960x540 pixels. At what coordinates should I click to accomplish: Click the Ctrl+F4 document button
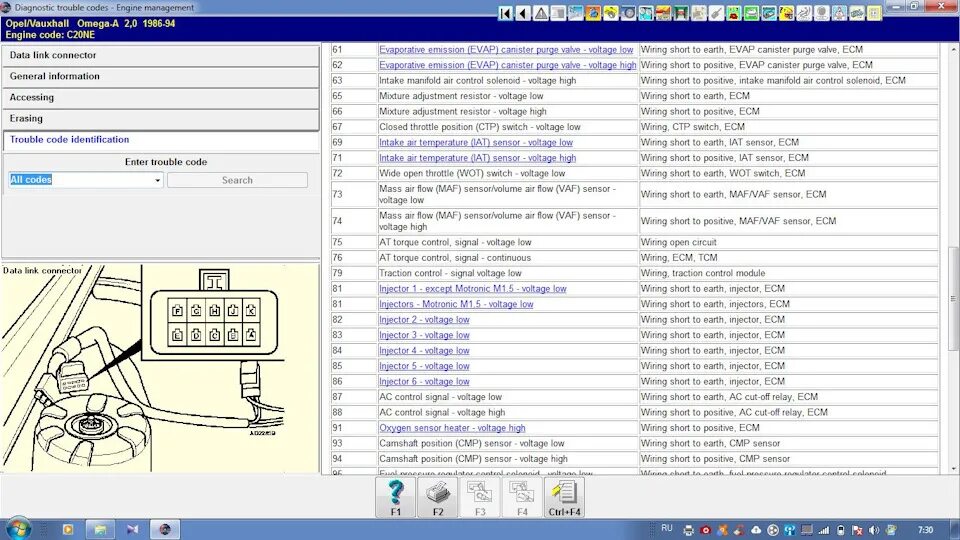564,497
